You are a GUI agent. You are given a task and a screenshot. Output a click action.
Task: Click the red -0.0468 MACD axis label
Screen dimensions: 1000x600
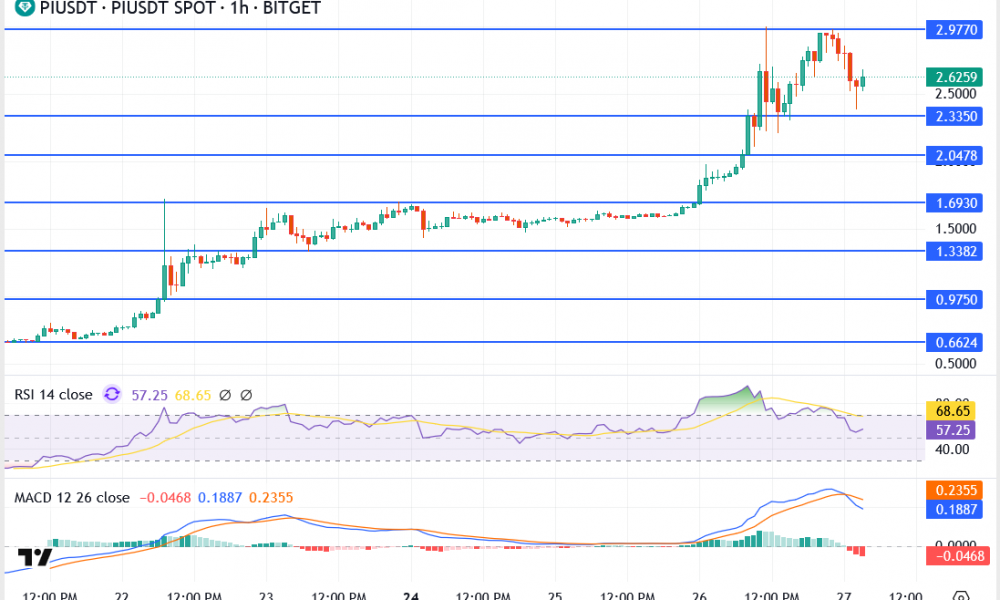click(958, 556)
